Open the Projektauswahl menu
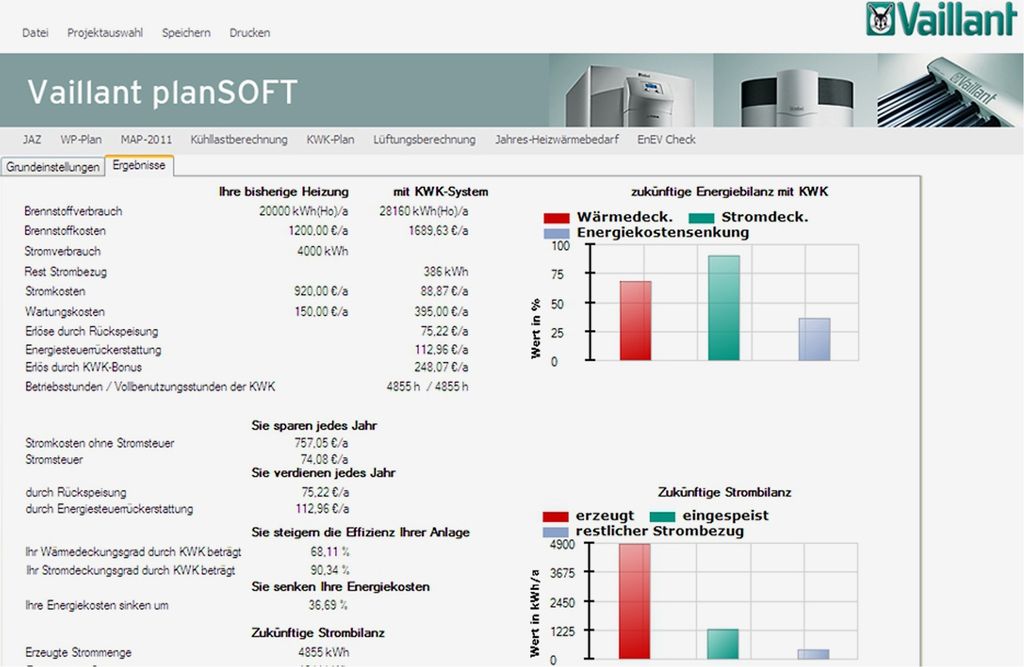Viewport: 1024px width, 667px height. (x=105, y=33)
